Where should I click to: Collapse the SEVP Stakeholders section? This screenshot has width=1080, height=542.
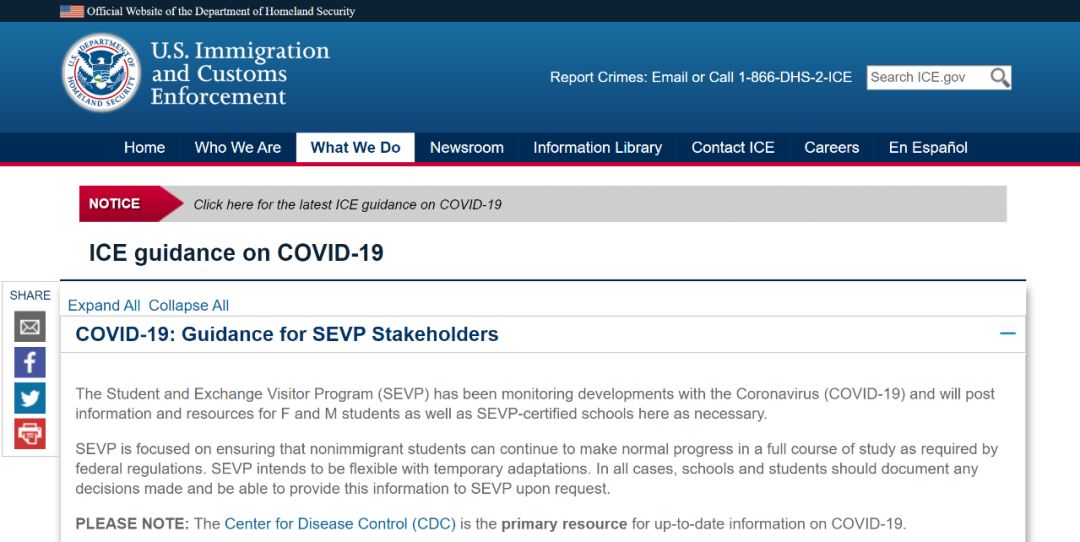click(1007, 334)
